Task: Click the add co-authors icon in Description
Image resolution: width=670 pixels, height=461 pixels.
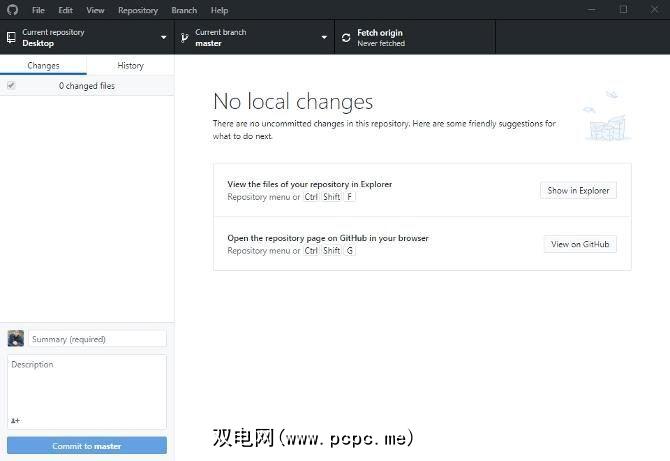Action: (16, 420)
